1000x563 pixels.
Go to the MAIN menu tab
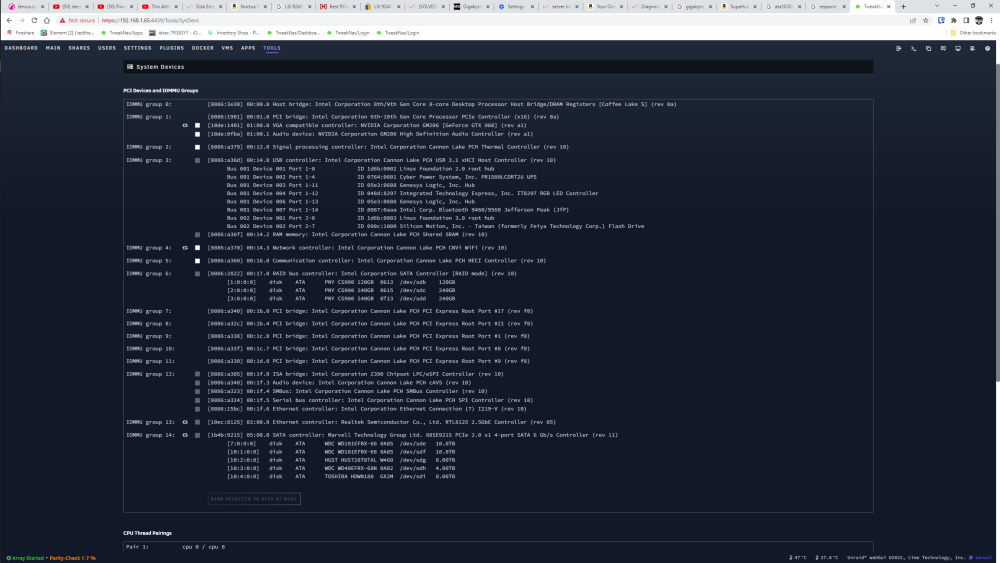point(53,48)
